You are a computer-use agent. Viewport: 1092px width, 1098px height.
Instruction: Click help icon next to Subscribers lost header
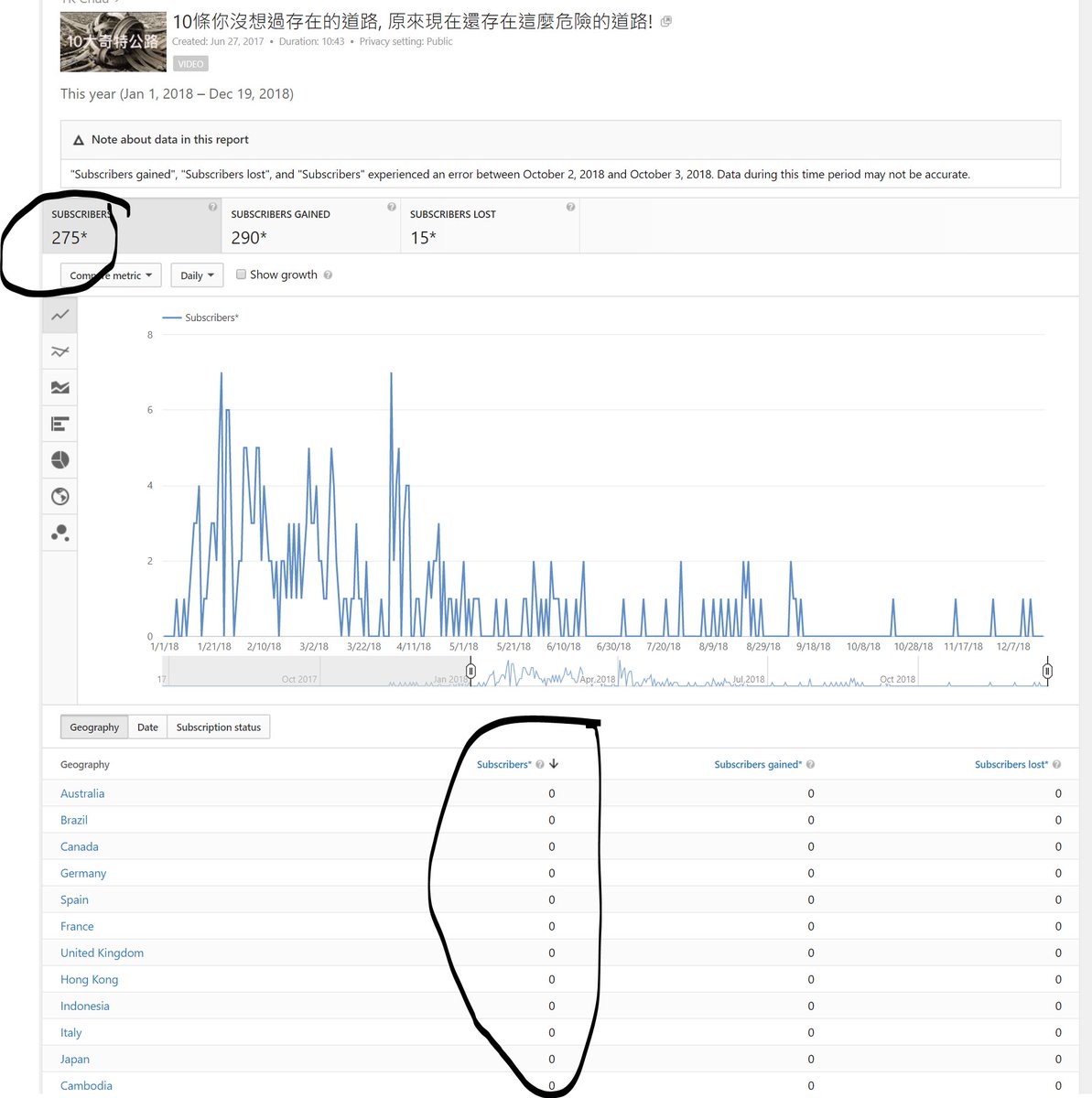pos(1056,765)
